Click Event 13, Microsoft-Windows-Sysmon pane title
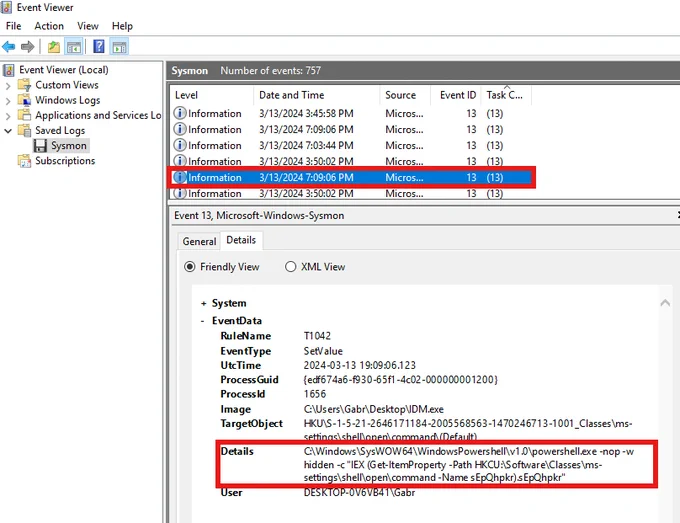The width and height of the screenshot is (680, 523). [x=259, y=216]
